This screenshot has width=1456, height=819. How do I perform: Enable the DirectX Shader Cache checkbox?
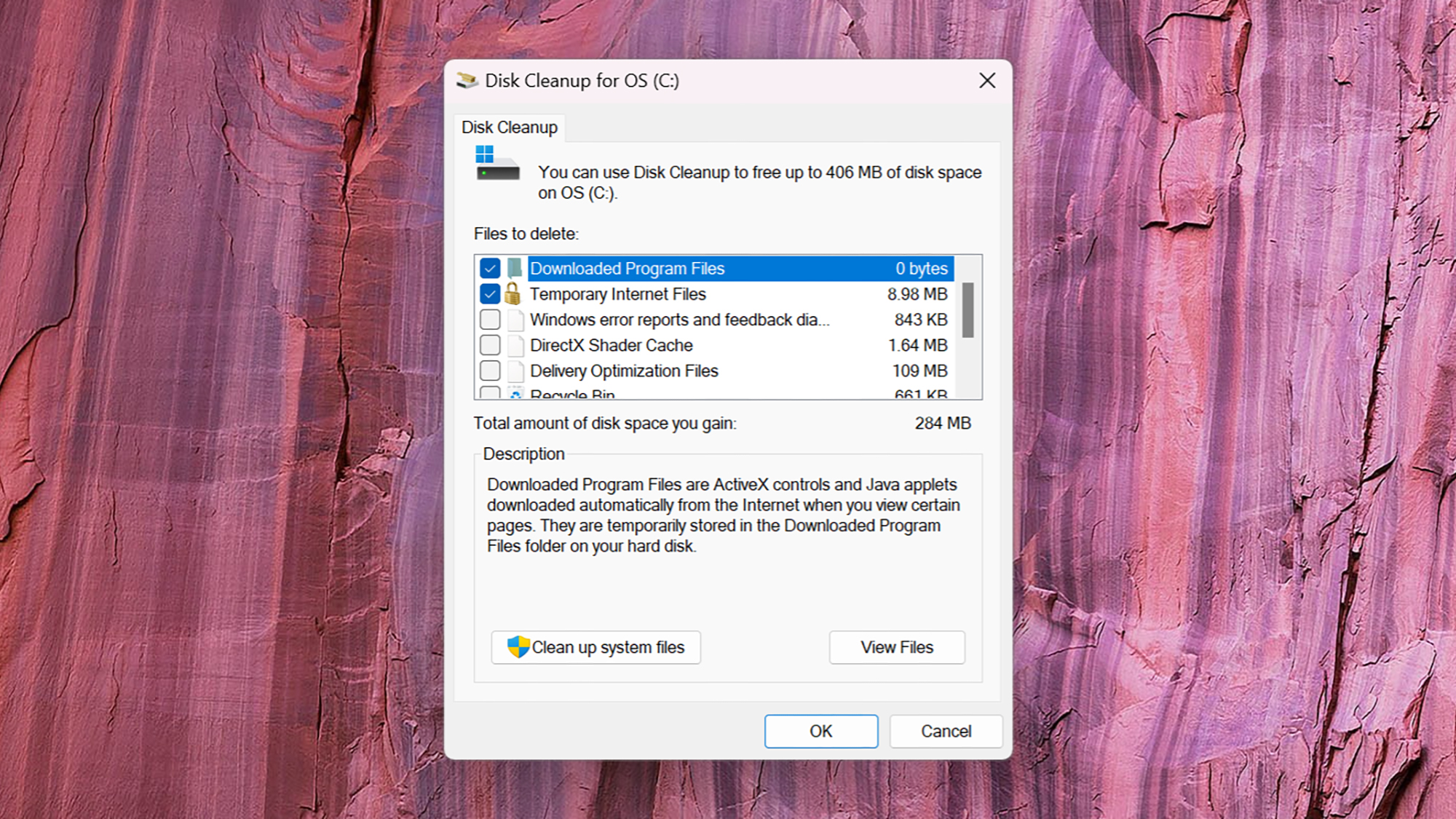point(490,345)
